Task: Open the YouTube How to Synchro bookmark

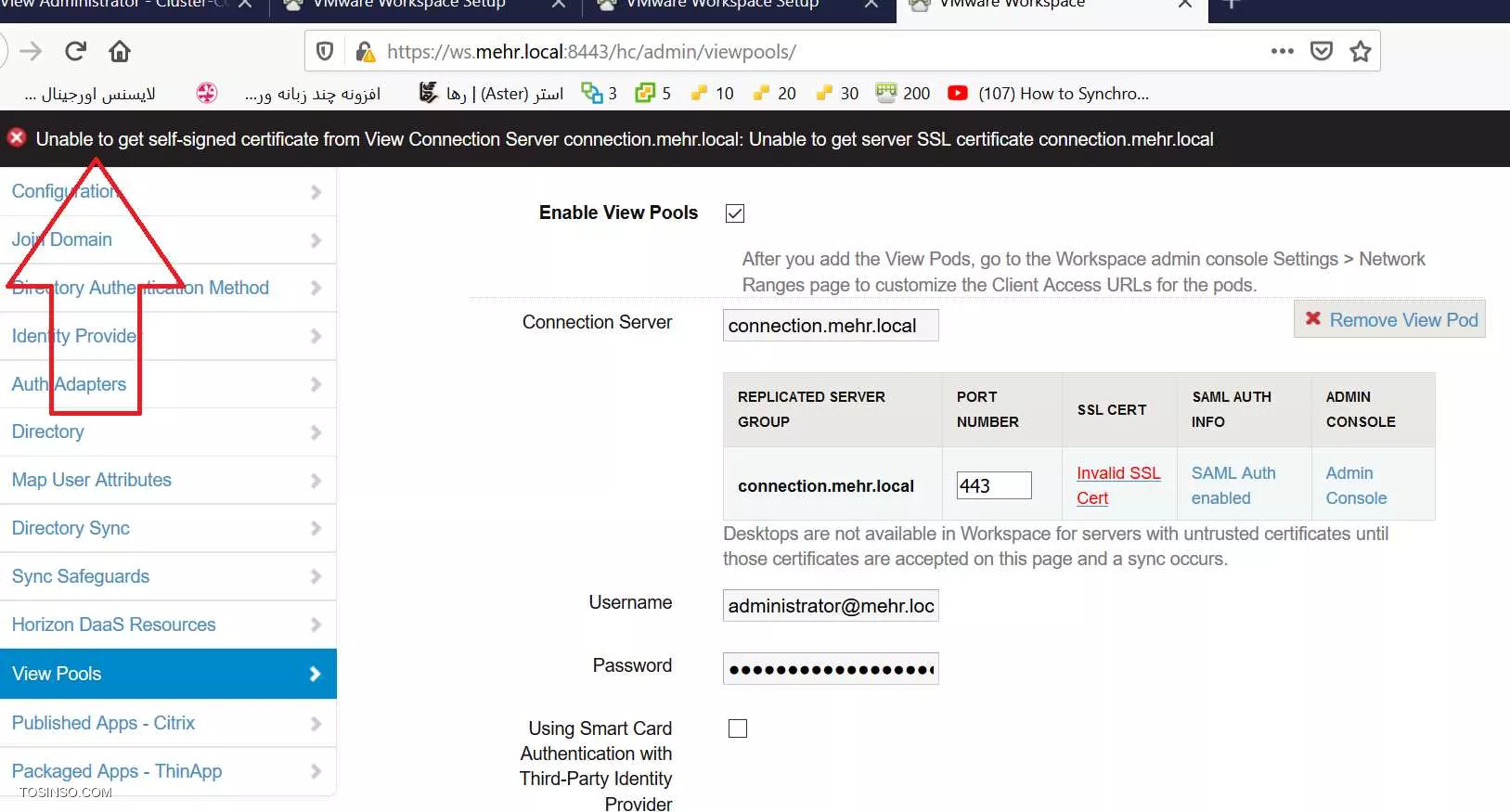Action: [1049, 93]
